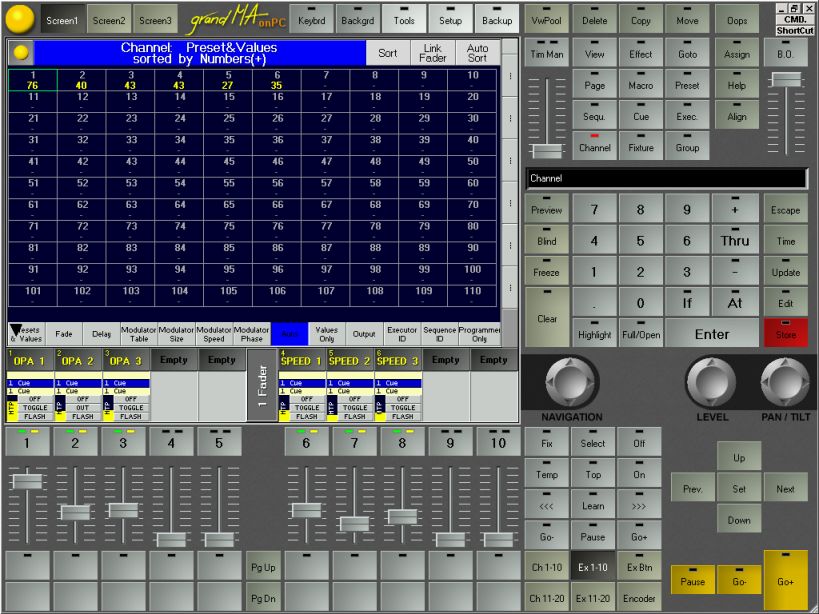The image size is (819, 614).
Task: Open channel sheet options via small yellow ball
Action: click(x=21, y=52)
